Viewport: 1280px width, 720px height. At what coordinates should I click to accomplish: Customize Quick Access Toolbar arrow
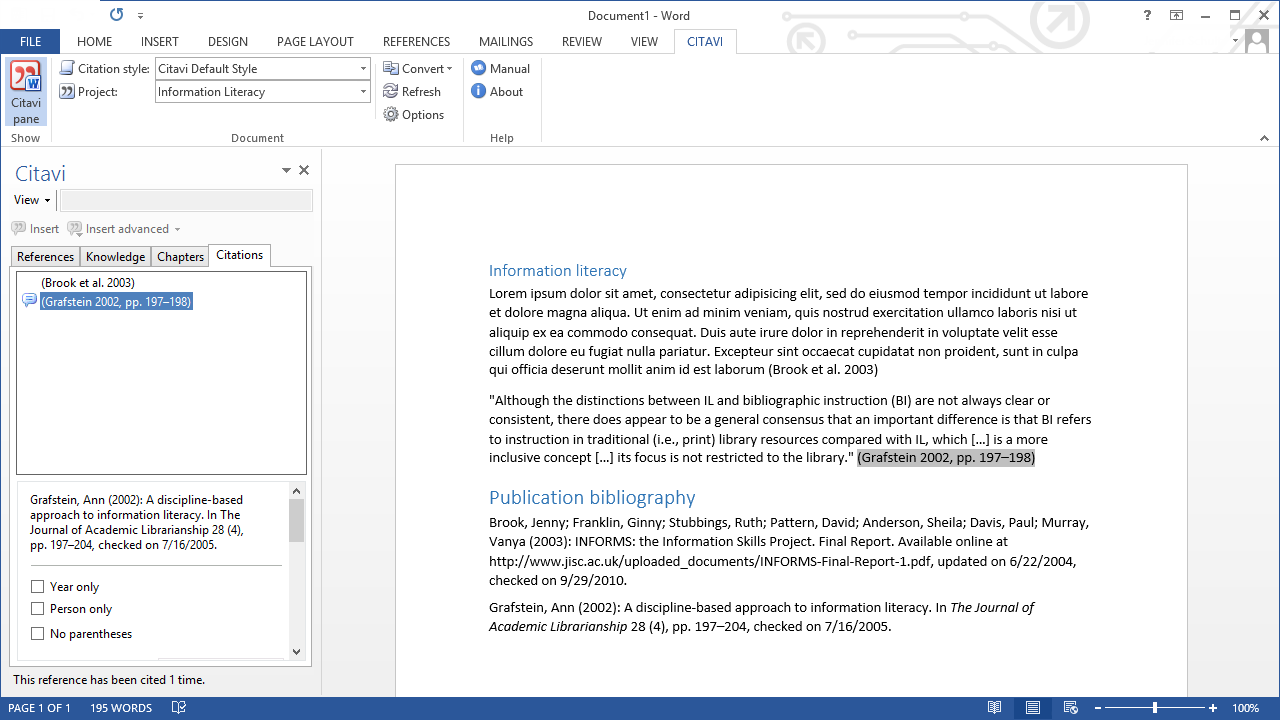[141, 16]
